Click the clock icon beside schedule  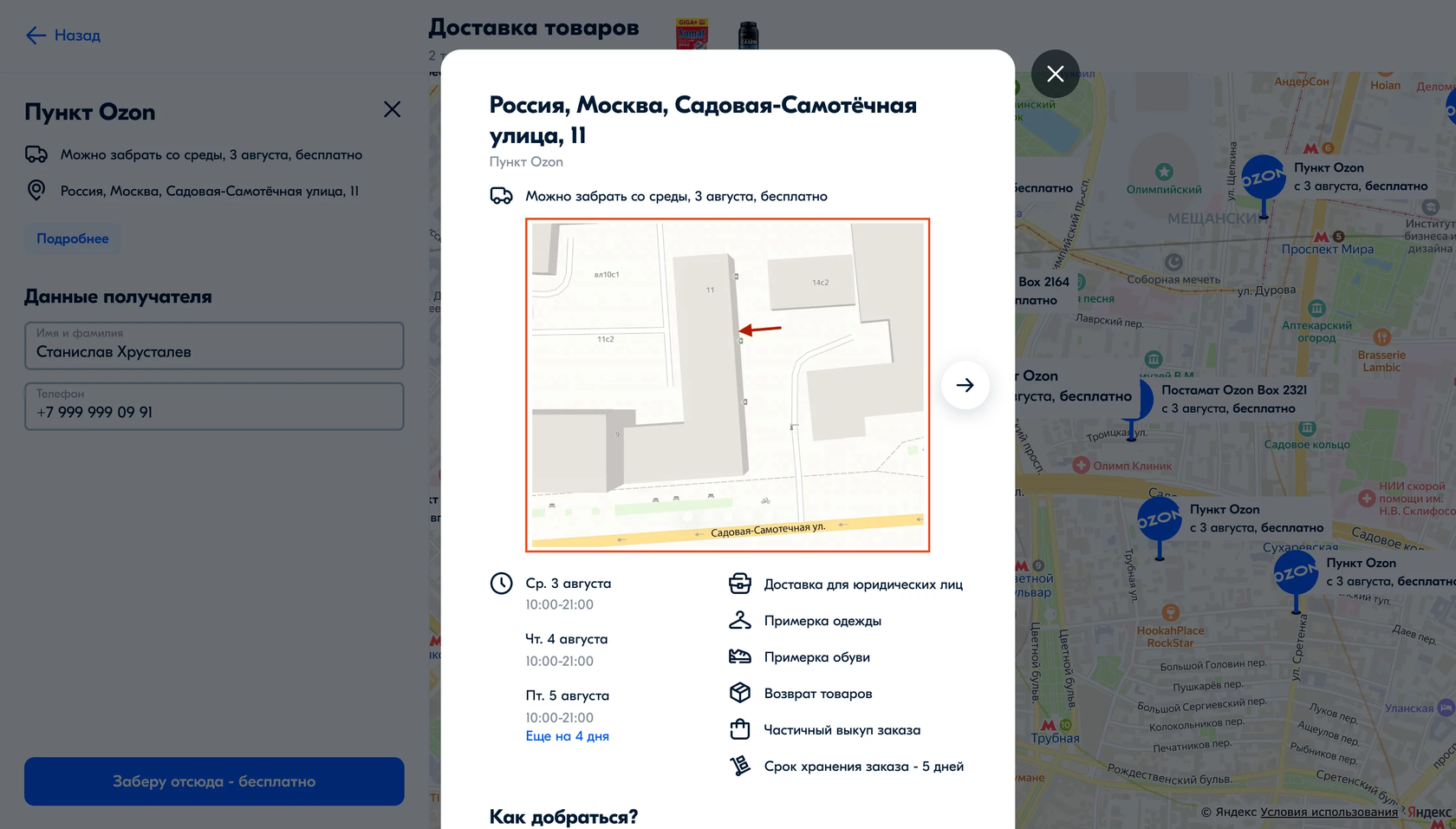[x=501, y=584]
